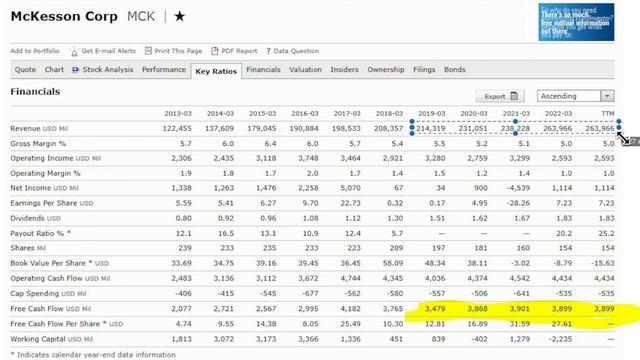
Task: Click the Net Income row label
Action: point(44,188)
